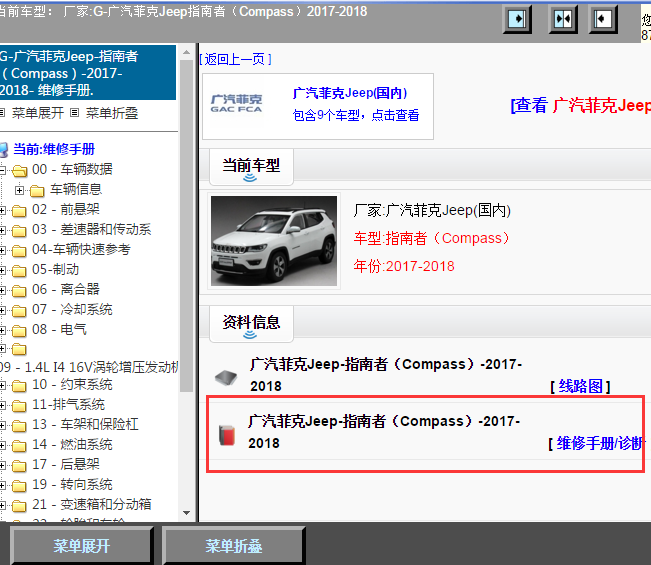651x565 pixels.
Task: Click the expand-left-panel arrow toolbar icon
Action: tap(517, 19)
